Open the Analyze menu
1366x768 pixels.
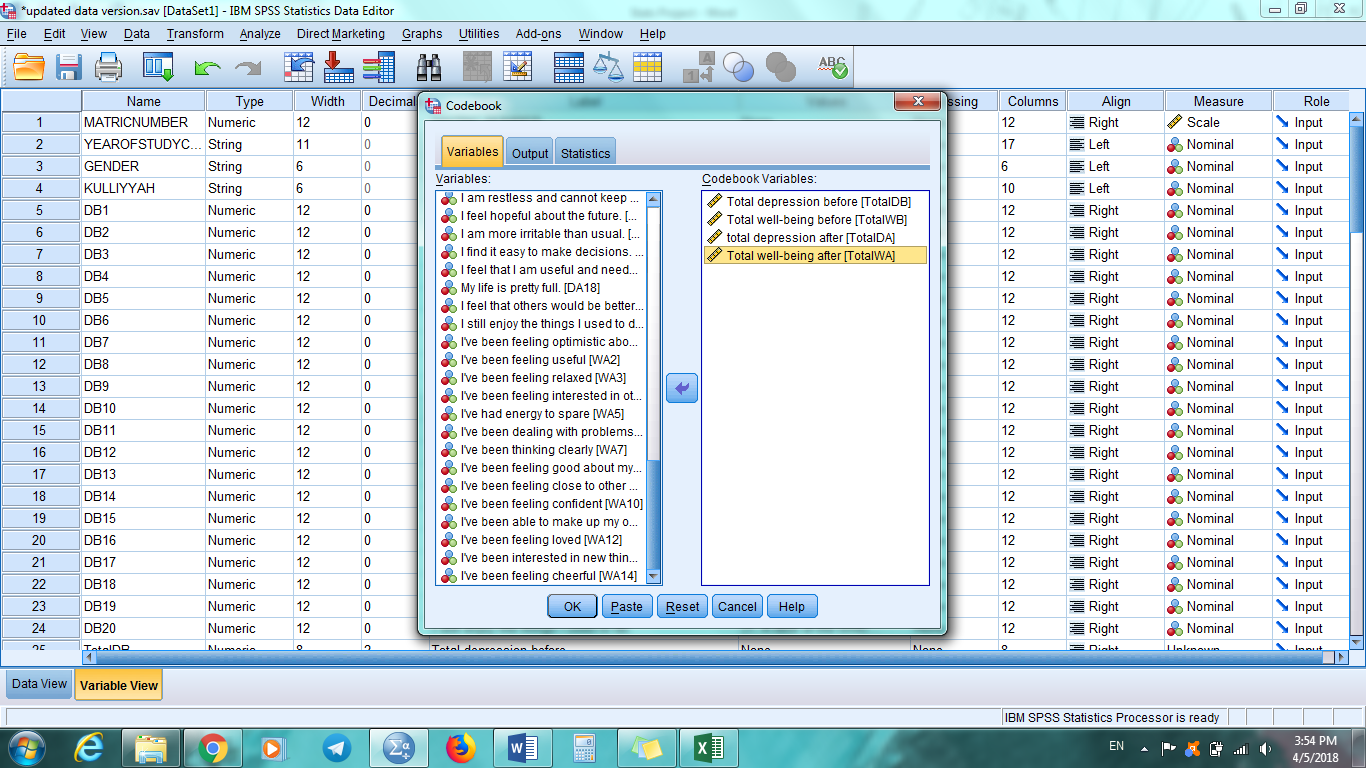259,33
